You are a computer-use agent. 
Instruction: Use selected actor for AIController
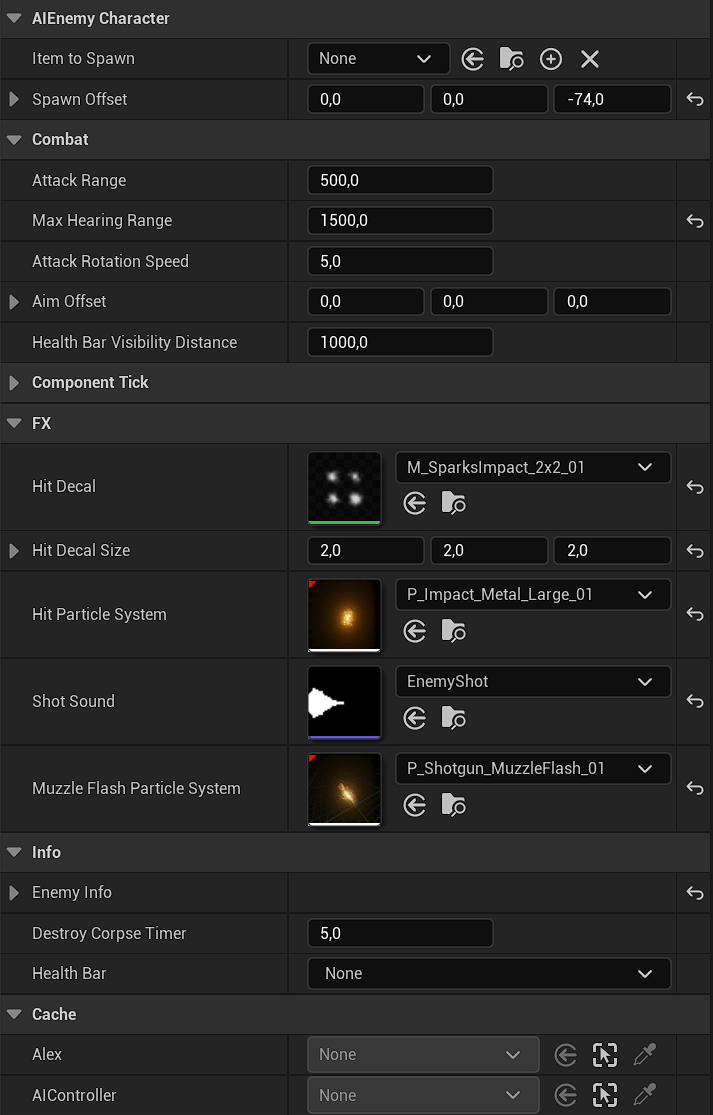[x=566, y=1096]
